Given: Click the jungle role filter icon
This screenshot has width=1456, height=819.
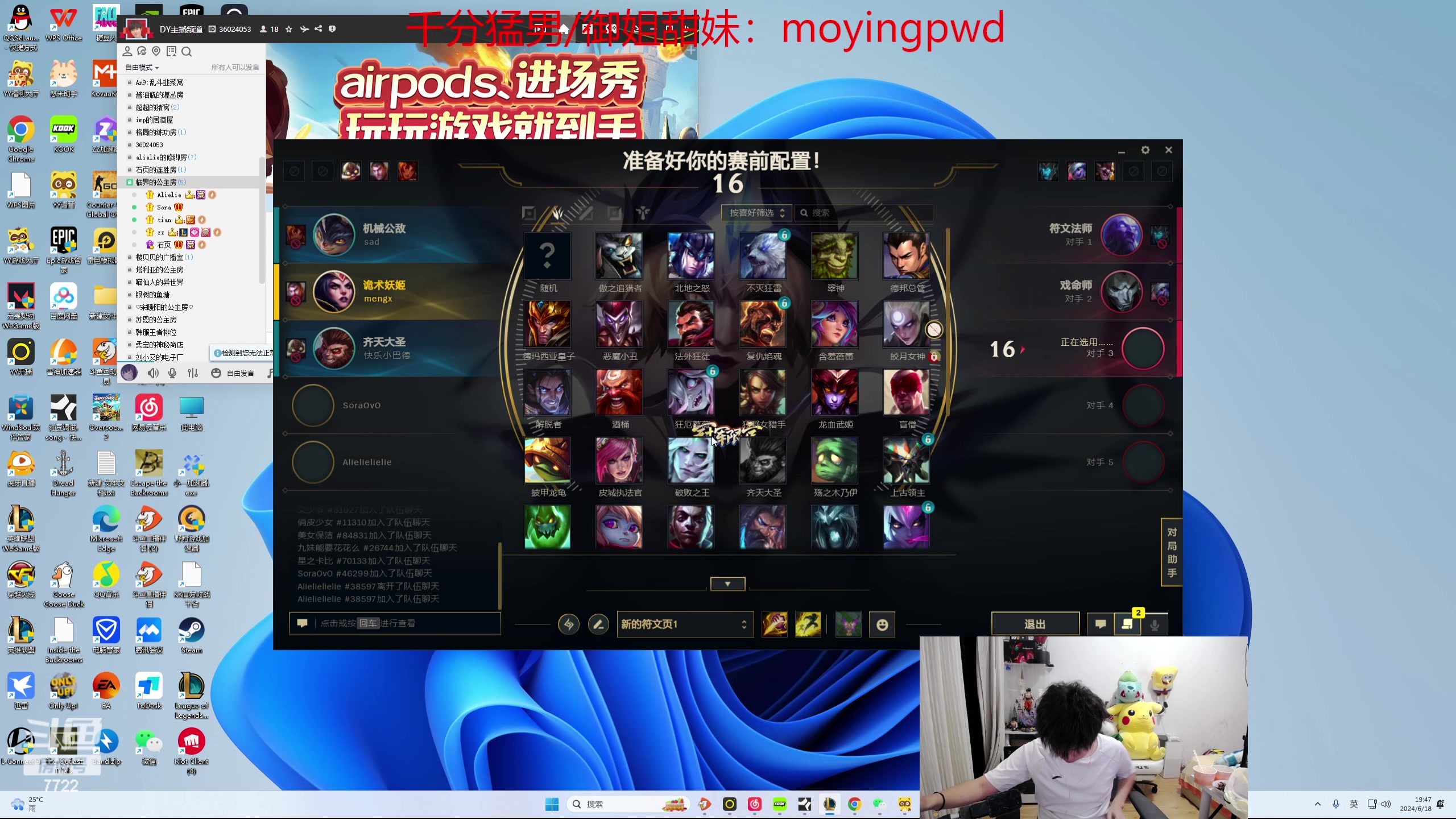Looking at the screenshot, I should (x=557, y=213).
